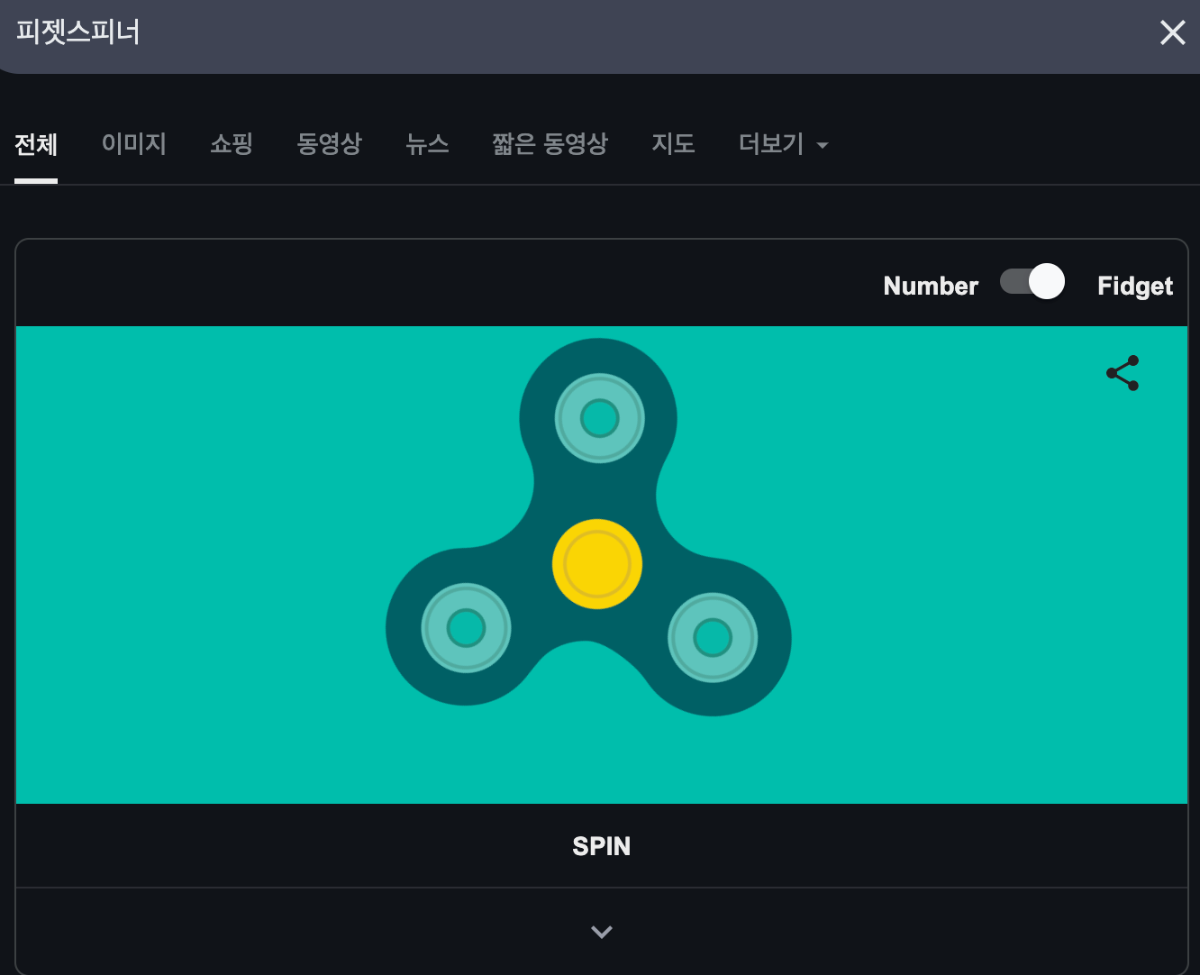The width and height of the screenshot is (1200, 975).
Task: Open the 더보기 dropdown menu
Action: click(783, 144)
